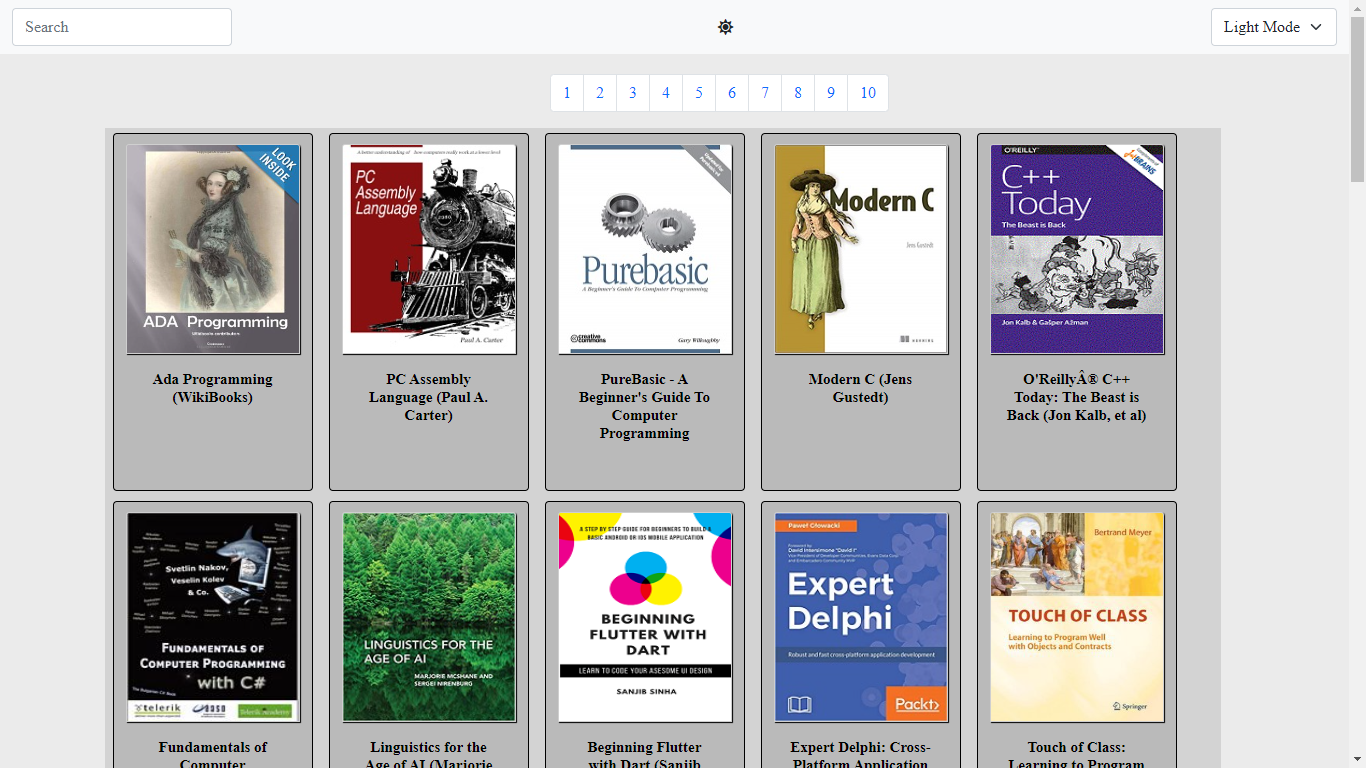This screenshot has width=1366, height=768.
Task: Click the page vertical scrollbar thumb
Action: [x=1357, y=98]
